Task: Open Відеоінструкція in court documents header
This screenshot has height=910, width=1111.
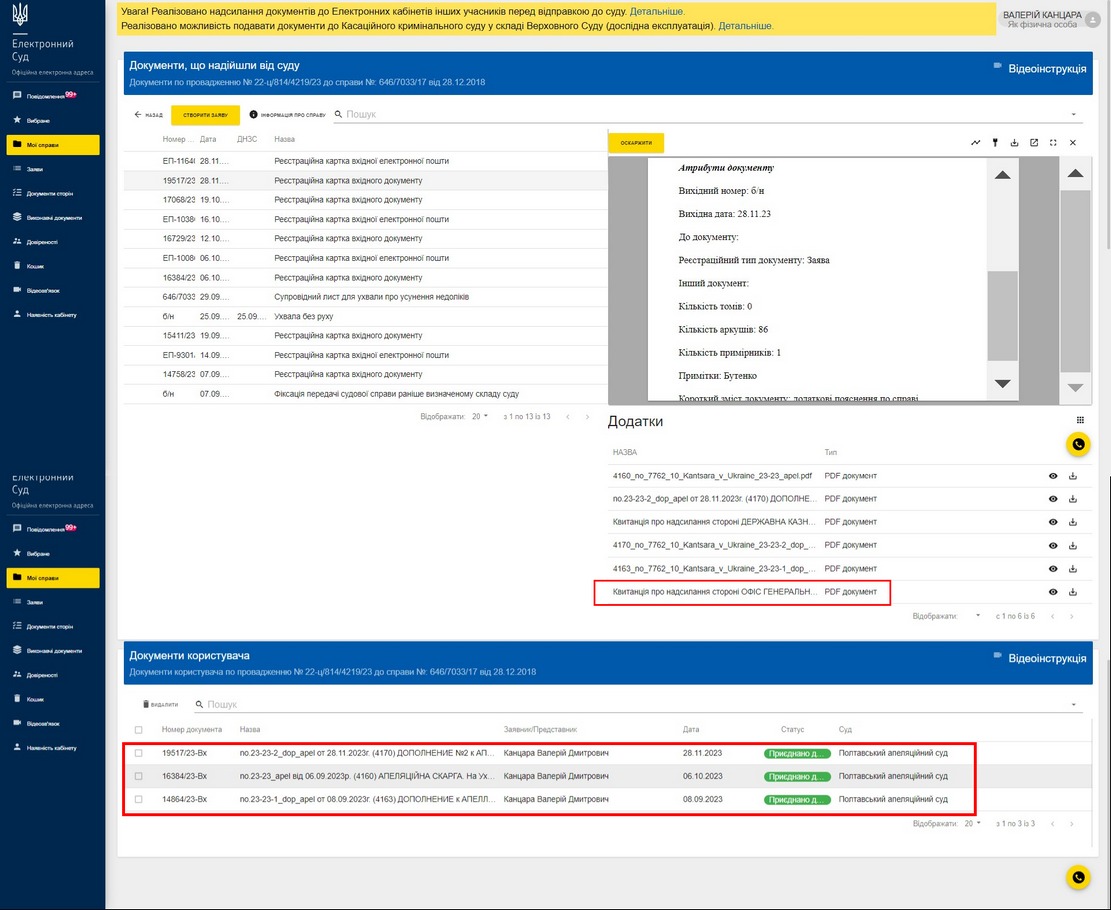Action: [x=1039, y=68]
